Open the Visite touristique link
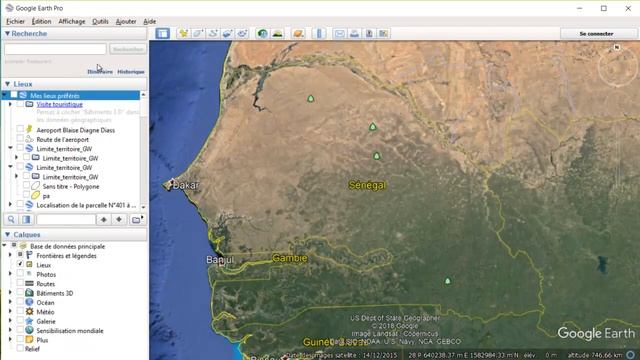The image size is (640, 360). coord(60,104)
